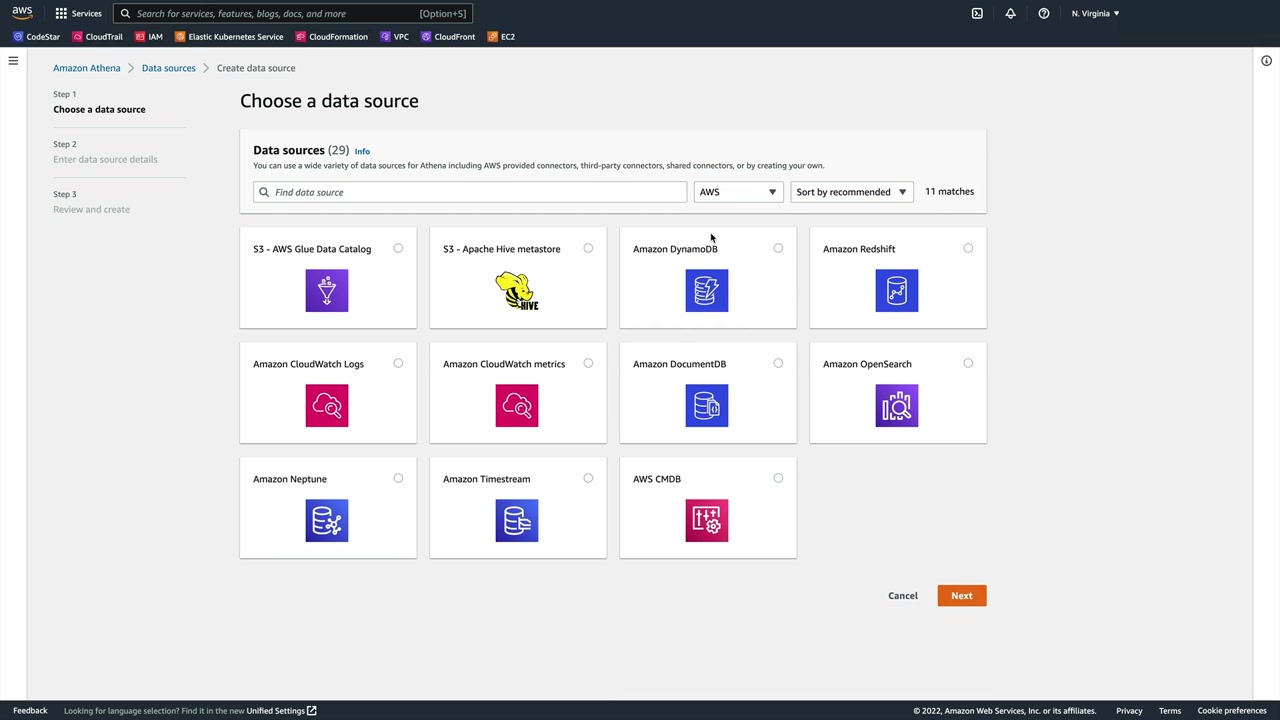Click the Amazon CloudWatch Logs icon
1280x720 pixels.
(327, 405)
